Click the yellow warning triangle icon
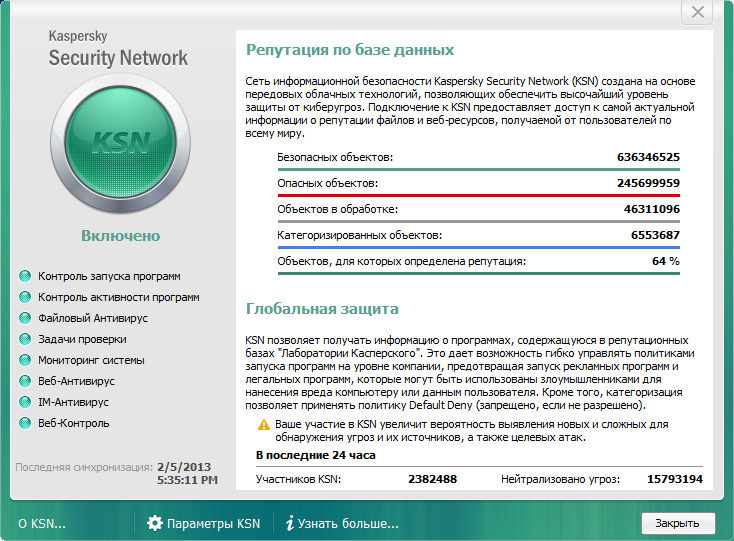This screenshot has width=734, height=541. [x=264, y=425]
